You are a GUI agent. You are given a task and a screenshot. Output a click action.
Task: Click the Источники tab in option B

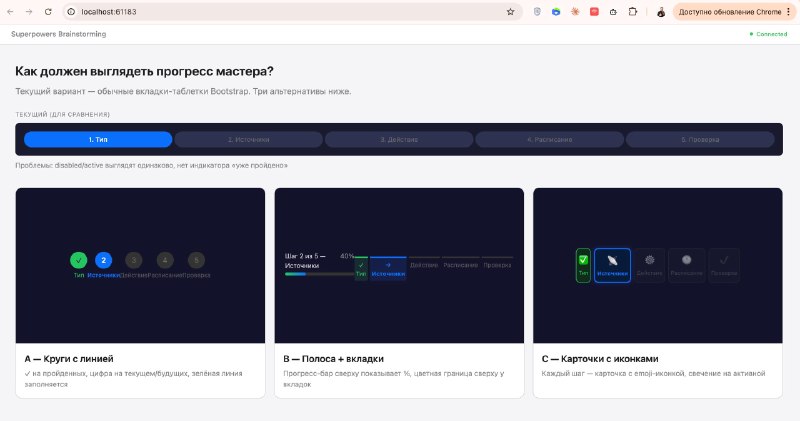388,269
